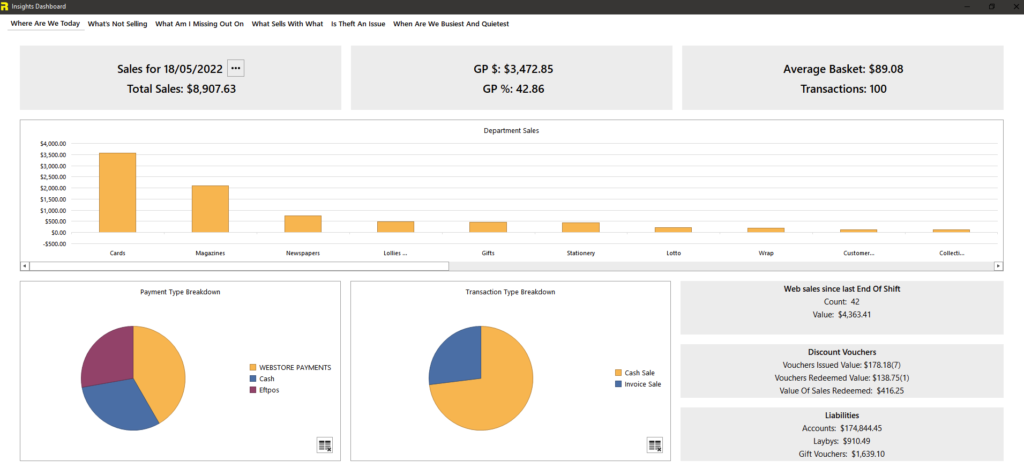
Task: Open the date picker ellipsis beside sales date
Action: pos(236,68)
